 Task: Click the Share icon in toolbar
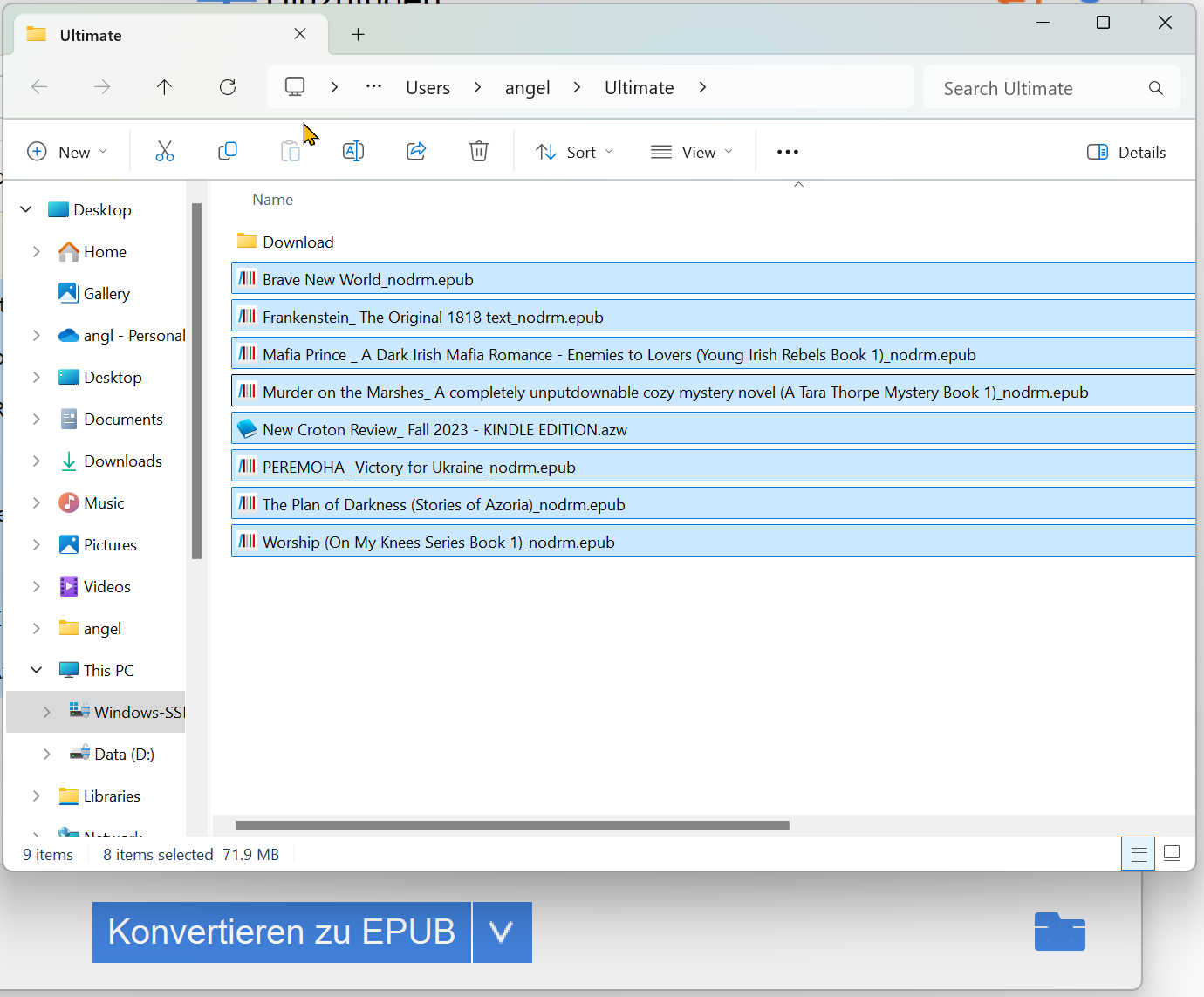[416, 152]
